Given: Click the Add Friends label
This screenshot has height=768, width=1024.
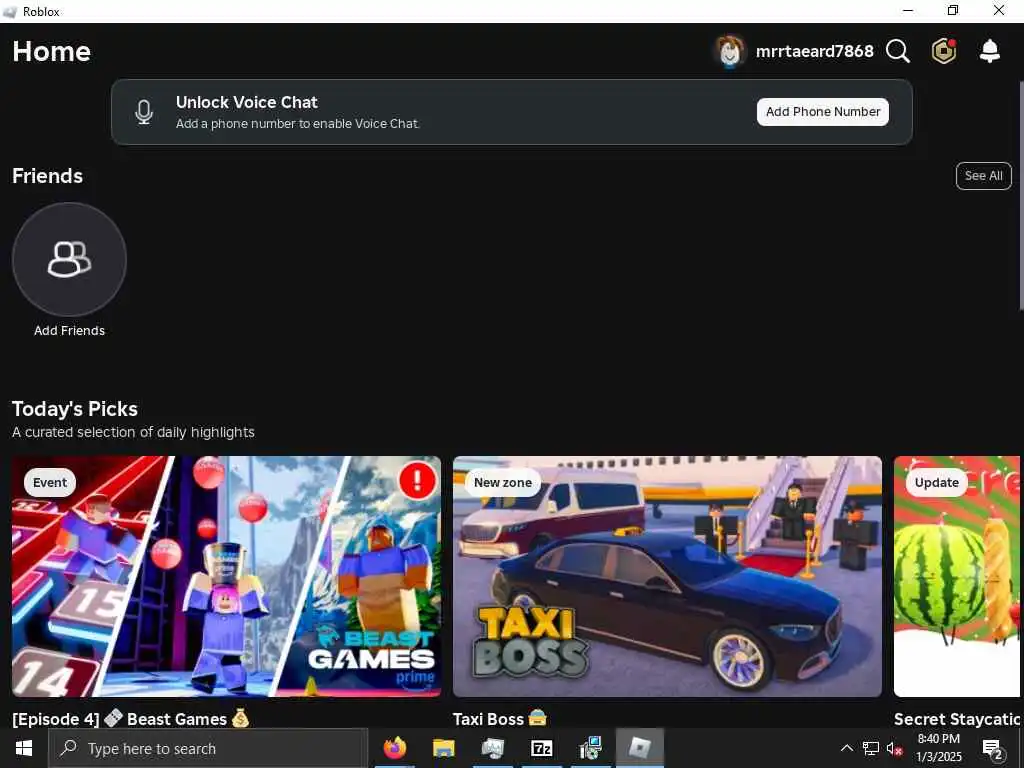Looking at the screenshot, I should [x=69, y=330].
